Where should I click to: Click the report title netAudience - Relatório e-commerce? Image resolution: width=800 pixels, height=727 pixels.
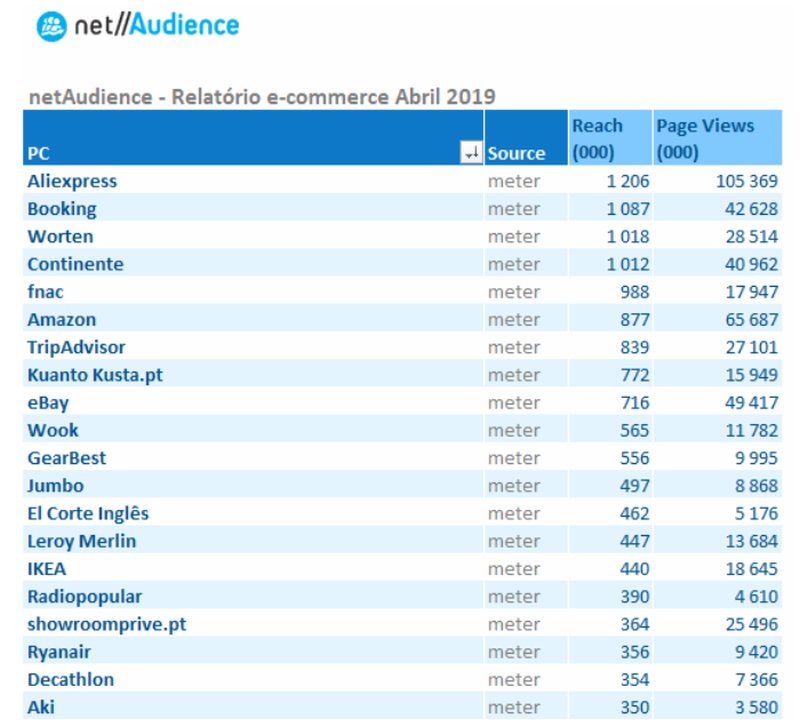pos(262,97)
